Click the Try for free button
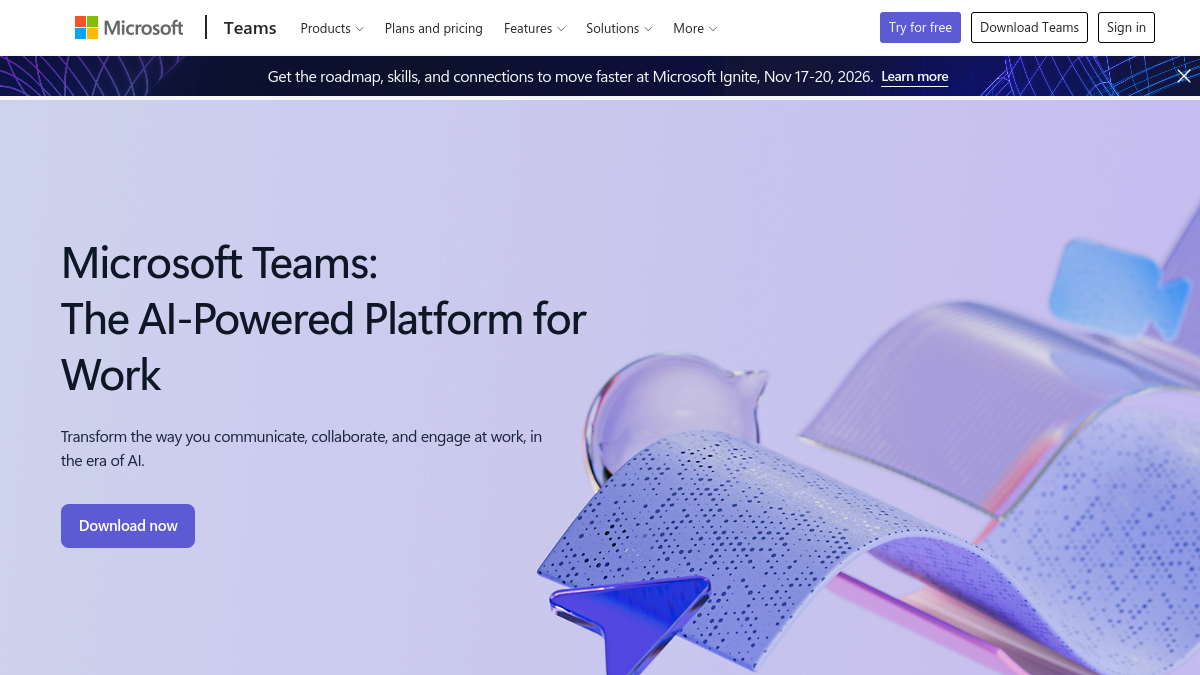This screenshot has width=1200, height=675. 920,28
